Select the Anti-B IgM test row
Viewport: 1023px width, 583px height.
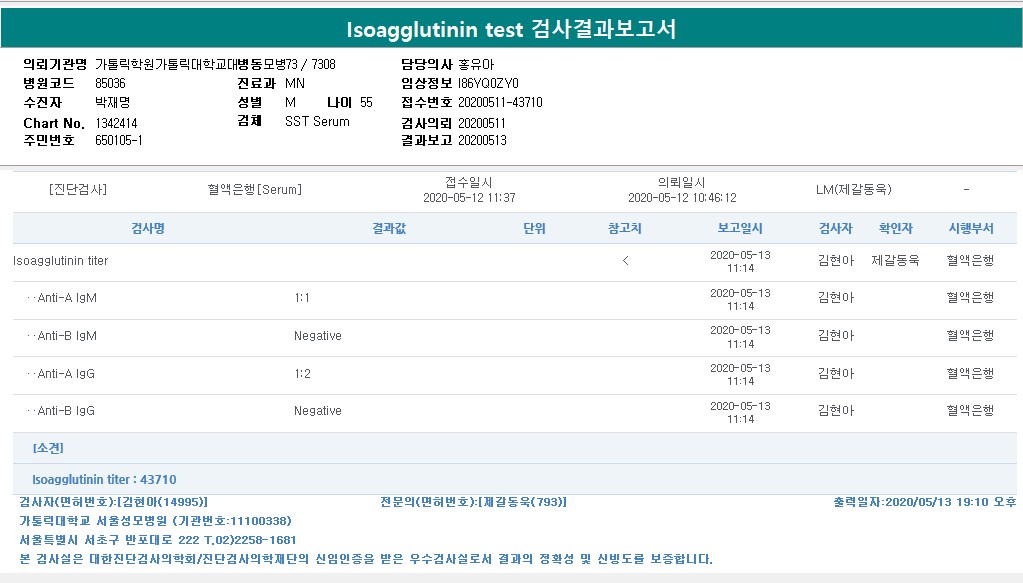point(67,336)
